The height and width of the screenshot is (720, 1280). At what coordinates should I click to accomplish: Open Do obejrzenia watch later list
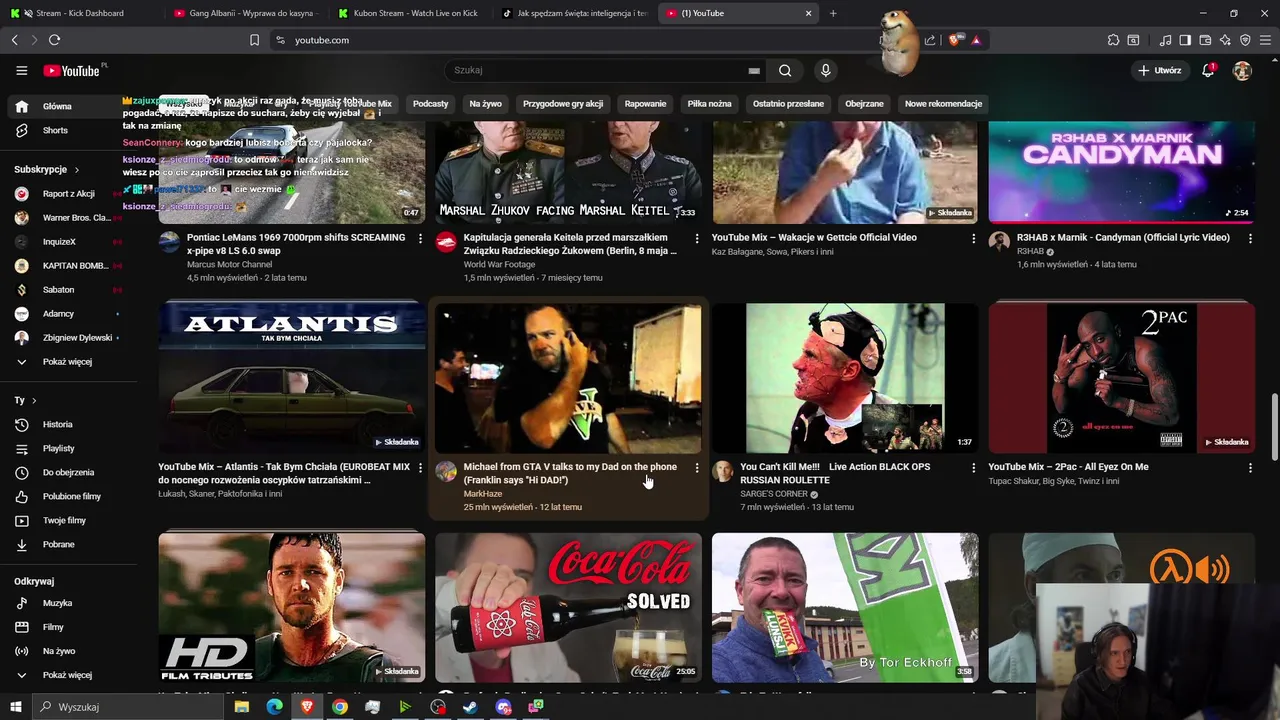pyautogui.click(x=69, y=472)
